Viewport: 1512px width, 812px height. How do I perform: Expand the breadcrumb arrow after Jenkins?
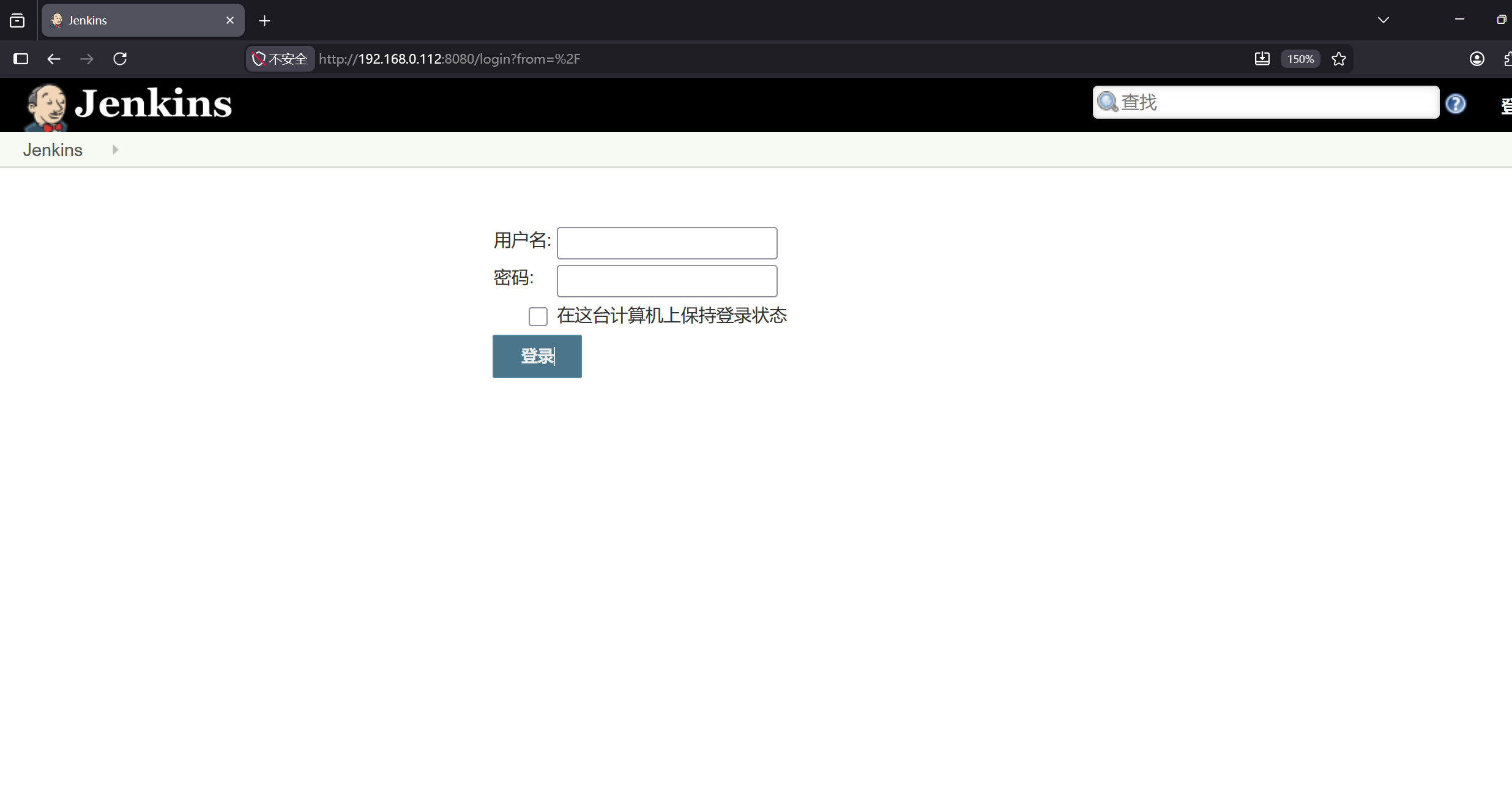pyautogui.click(x=115, y=150)
